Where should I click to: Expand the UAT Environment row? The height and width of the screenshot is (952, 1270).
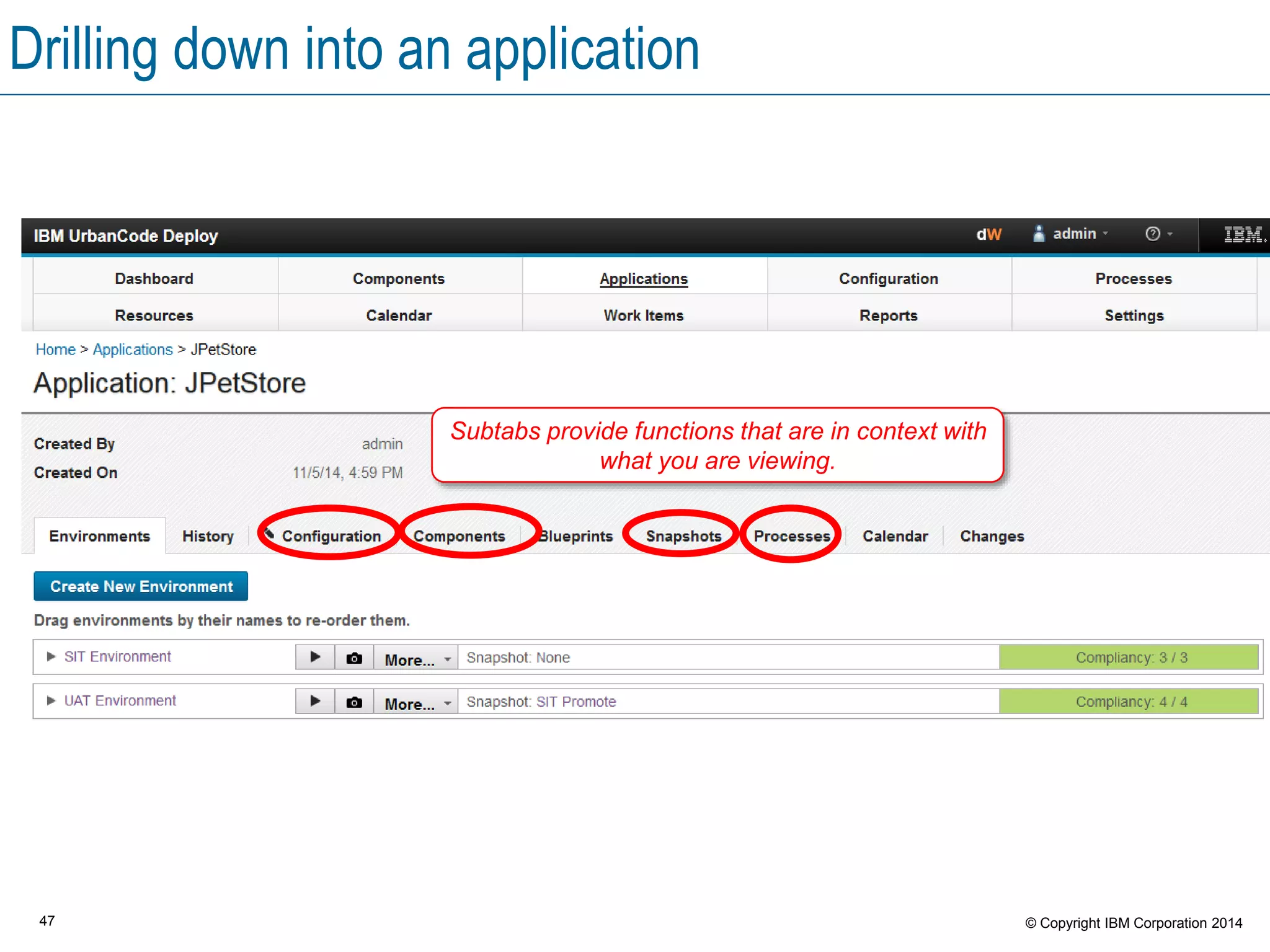tap(51, 700)
